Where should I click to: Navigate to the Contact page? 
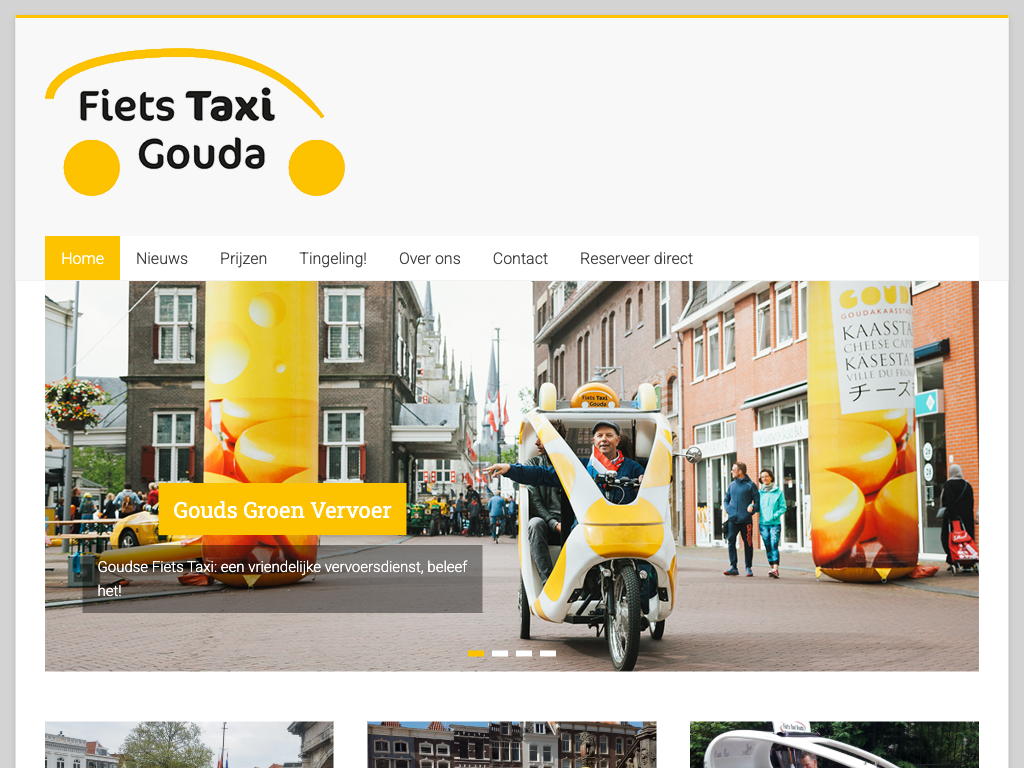[x=520, y=258]
